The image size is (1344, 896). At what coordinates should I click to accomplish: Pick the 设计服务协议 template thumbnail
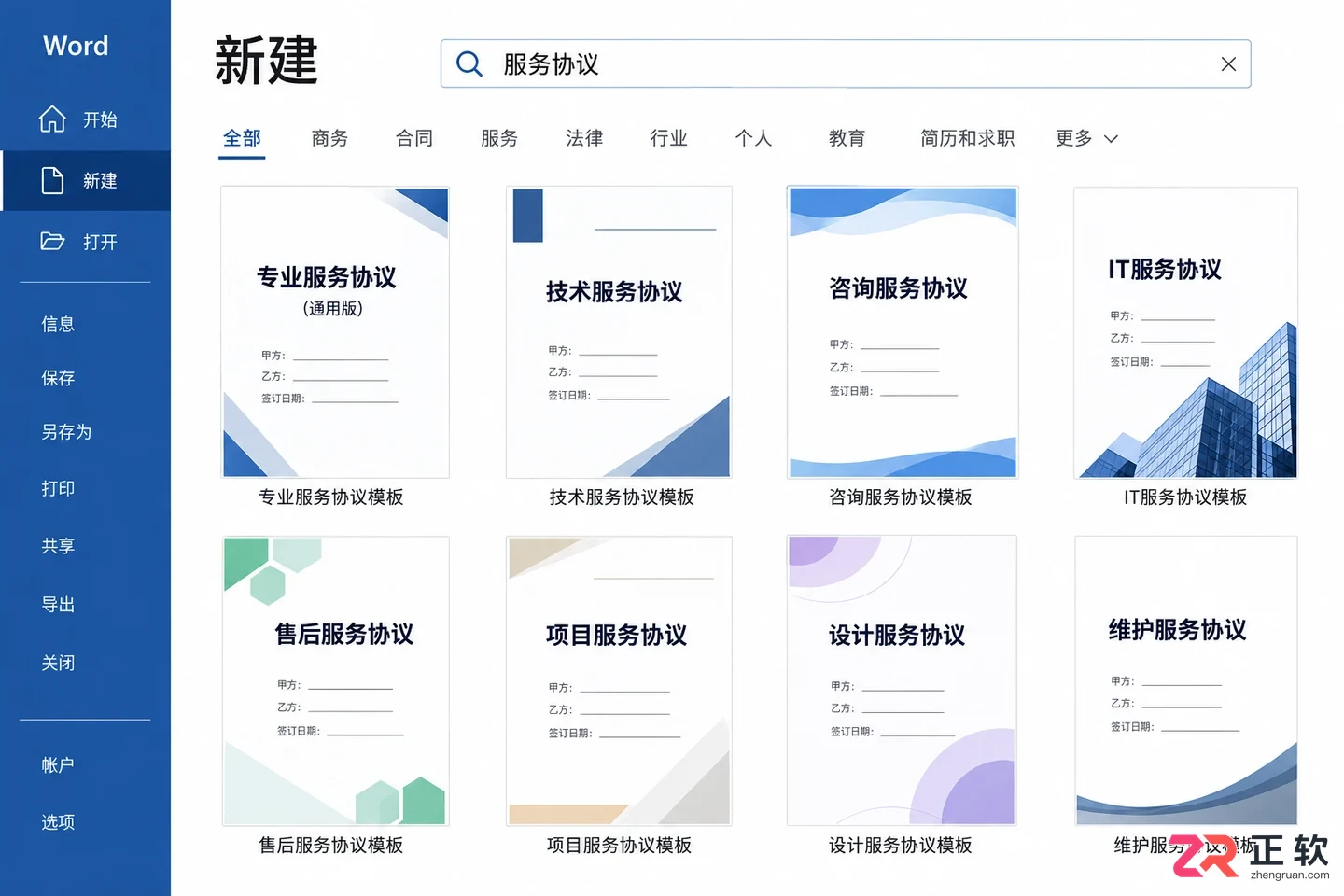tap(902, 680)
